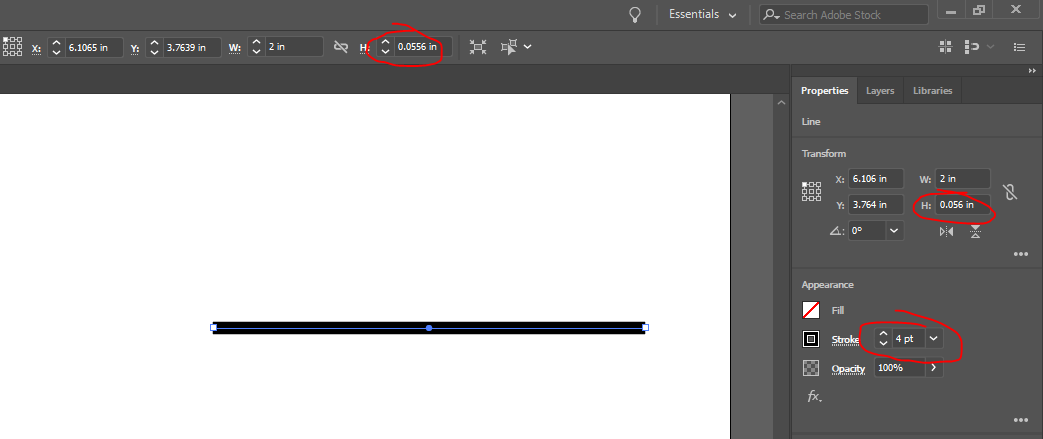Switch to the Libraries tab
Viewport: 1043px width, 439px height.
coord(932,90)
